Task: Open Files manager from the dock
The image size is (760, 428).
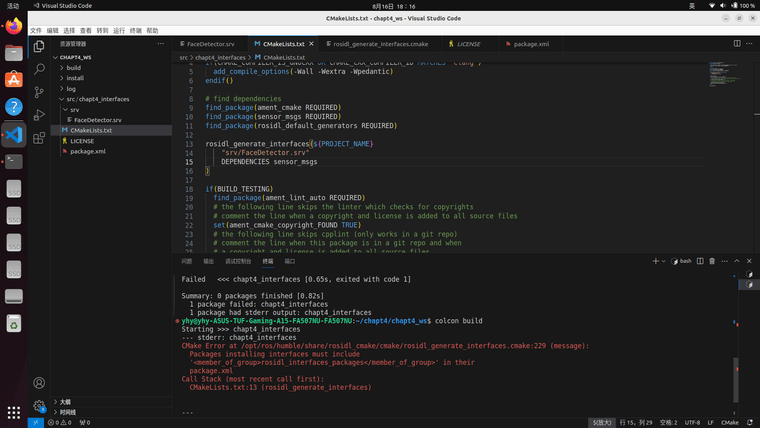Action: (14, 53)
